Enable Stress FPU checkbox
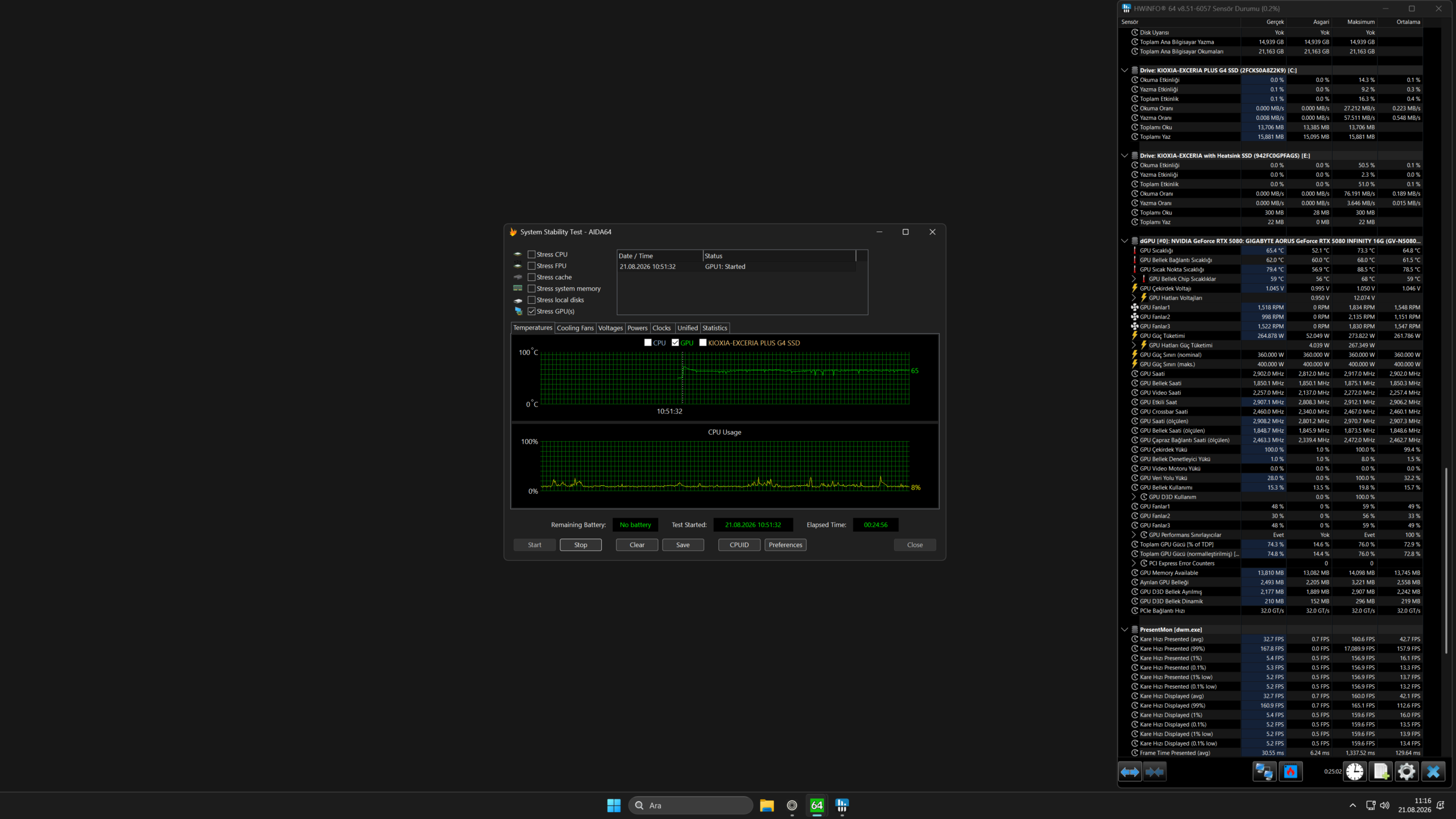Screen dimensions: 1456x819 532,266
